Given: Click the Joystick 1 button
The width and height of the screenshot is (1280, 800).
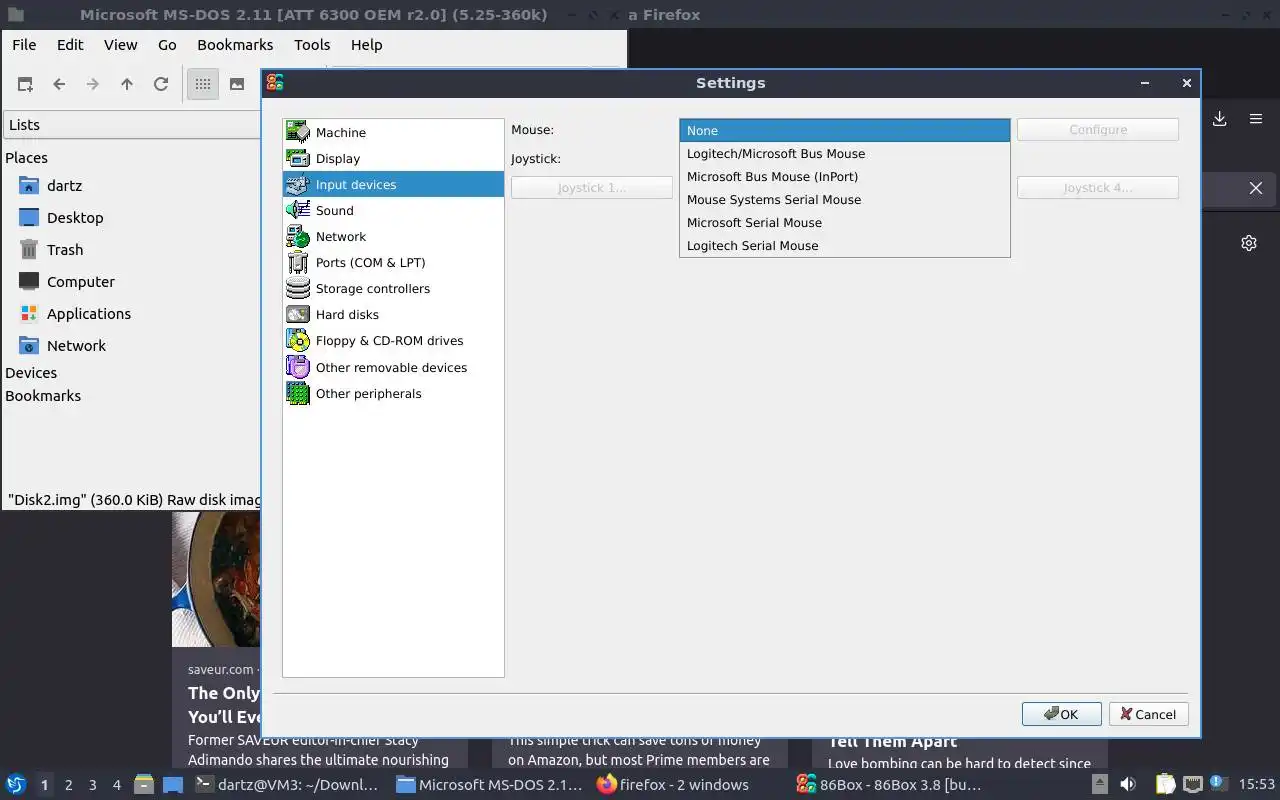Looking at the screenshot, I should [592, 187].
